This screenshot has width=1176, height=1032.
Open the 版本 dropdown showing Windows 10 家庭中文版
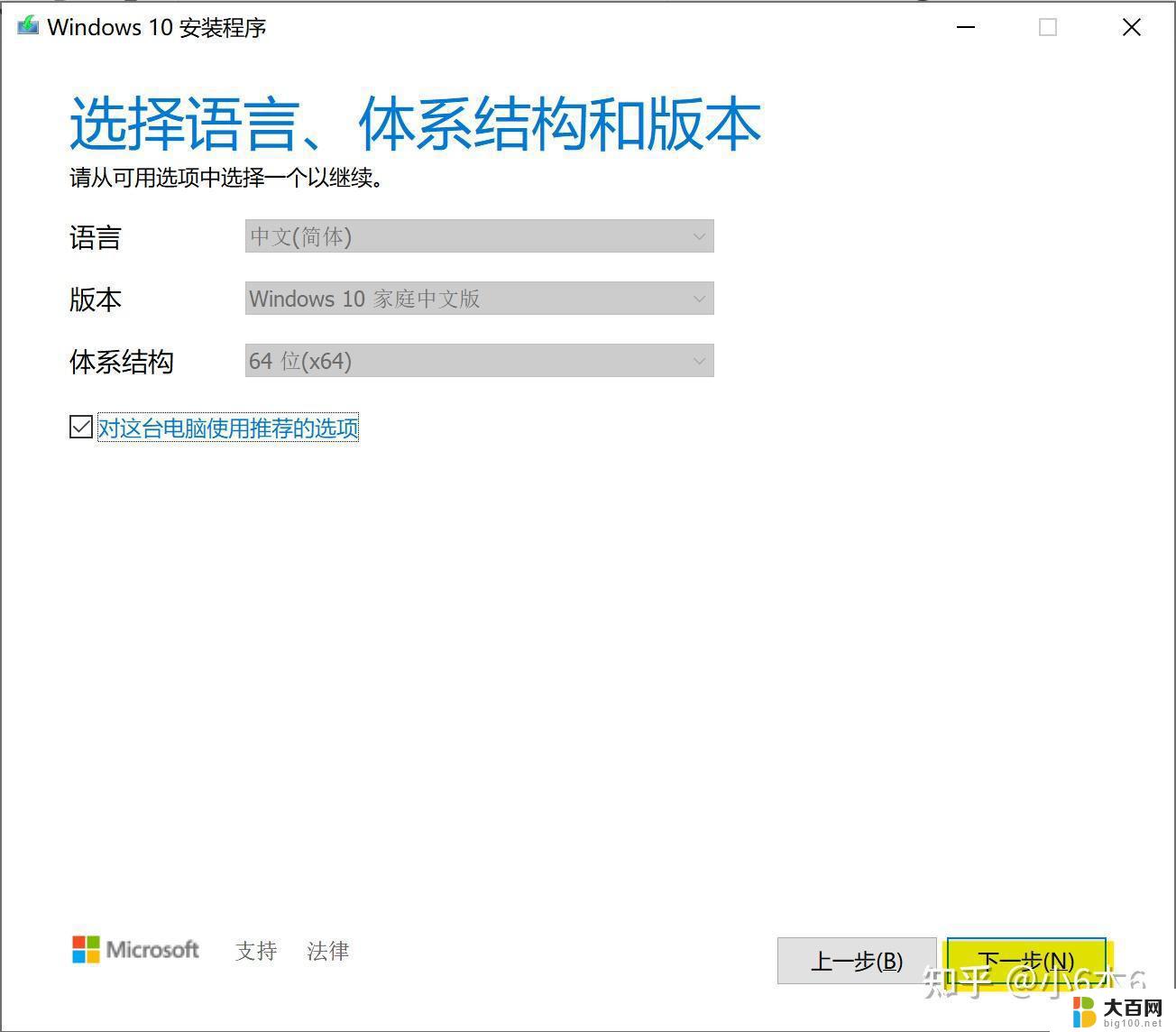pyautogui.click(x=479, y=299)
